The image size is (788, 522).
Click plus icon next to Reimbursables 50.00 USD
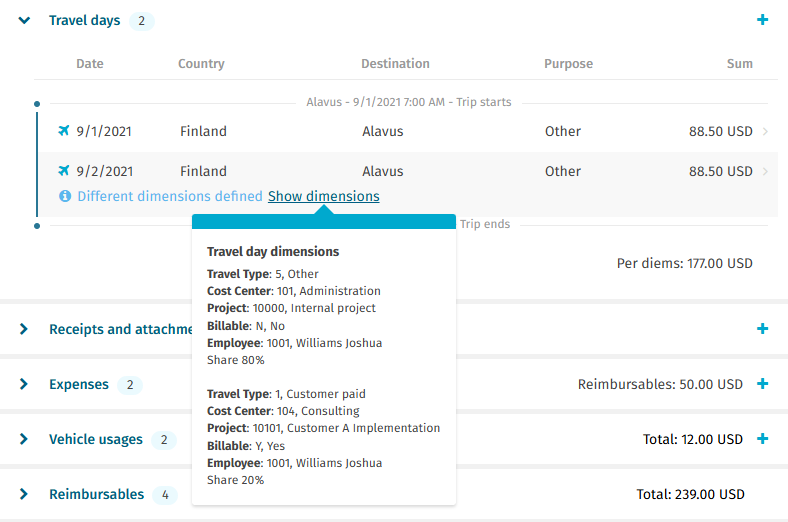point(762,384)
